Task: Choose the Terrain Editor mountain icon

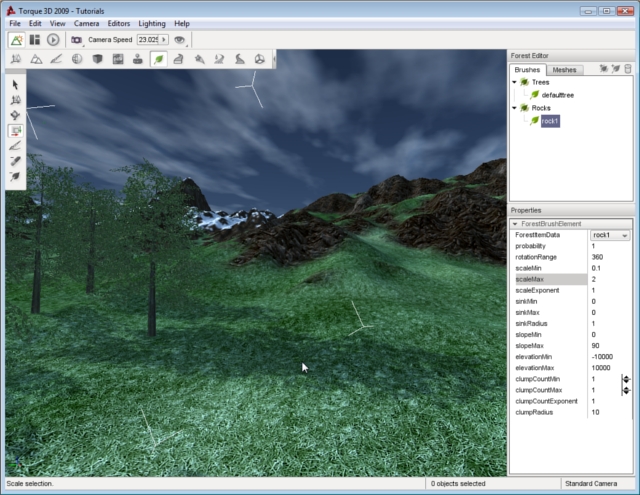Action: tap(37, 60)
